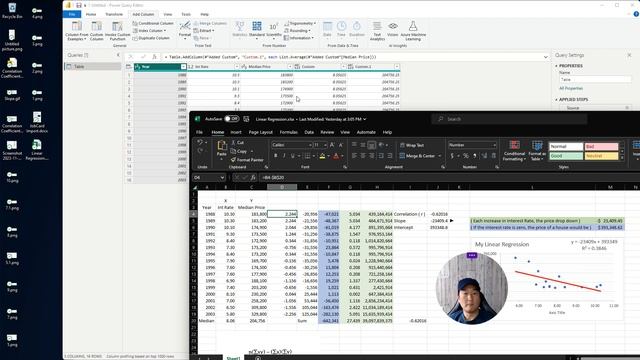
Task: Click Format Painter in Excel
Action: [246, 160]
